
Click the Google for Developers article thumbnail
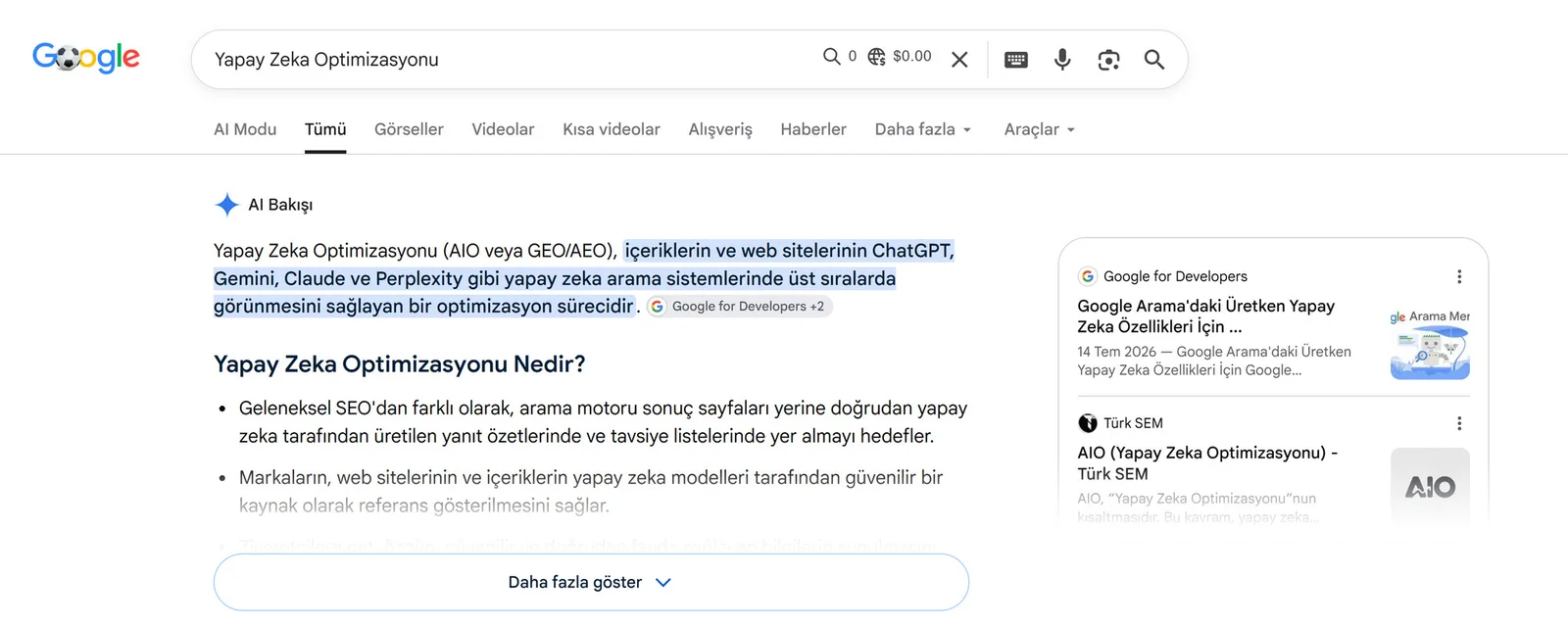point(1430,340)
